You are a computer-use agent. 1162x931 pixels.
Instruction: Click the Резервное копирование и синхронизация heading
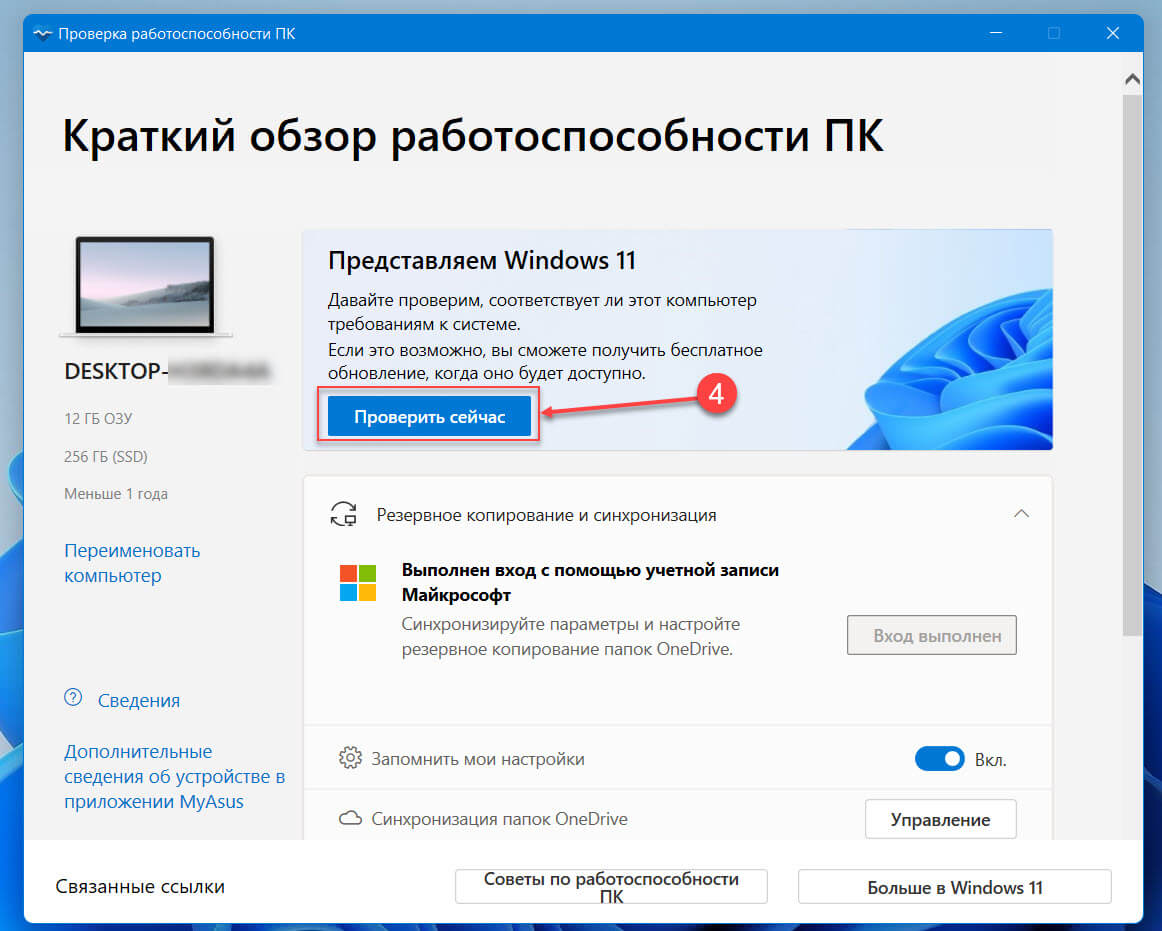click(x=546, y=514)
